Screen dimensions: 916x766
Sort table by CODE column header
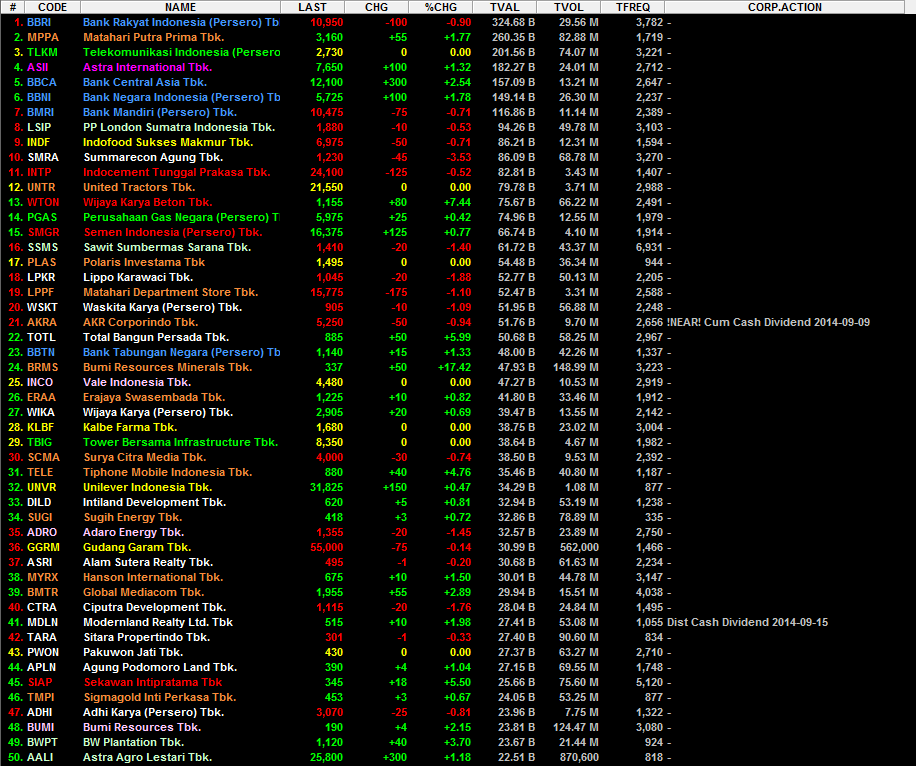(x=53, y=7)
